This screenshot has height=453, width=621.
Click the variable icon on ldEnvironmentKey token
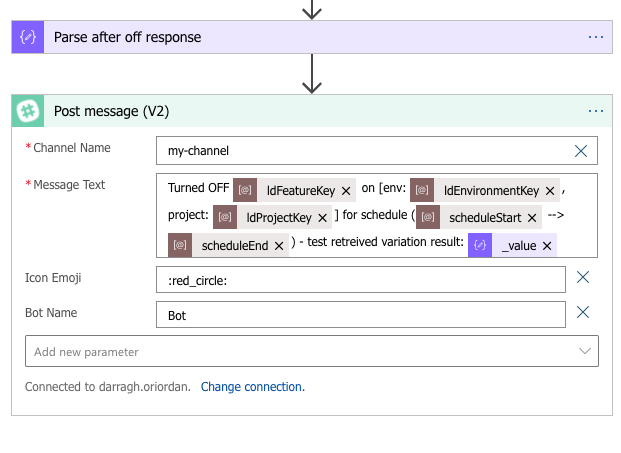coord(422,190)
